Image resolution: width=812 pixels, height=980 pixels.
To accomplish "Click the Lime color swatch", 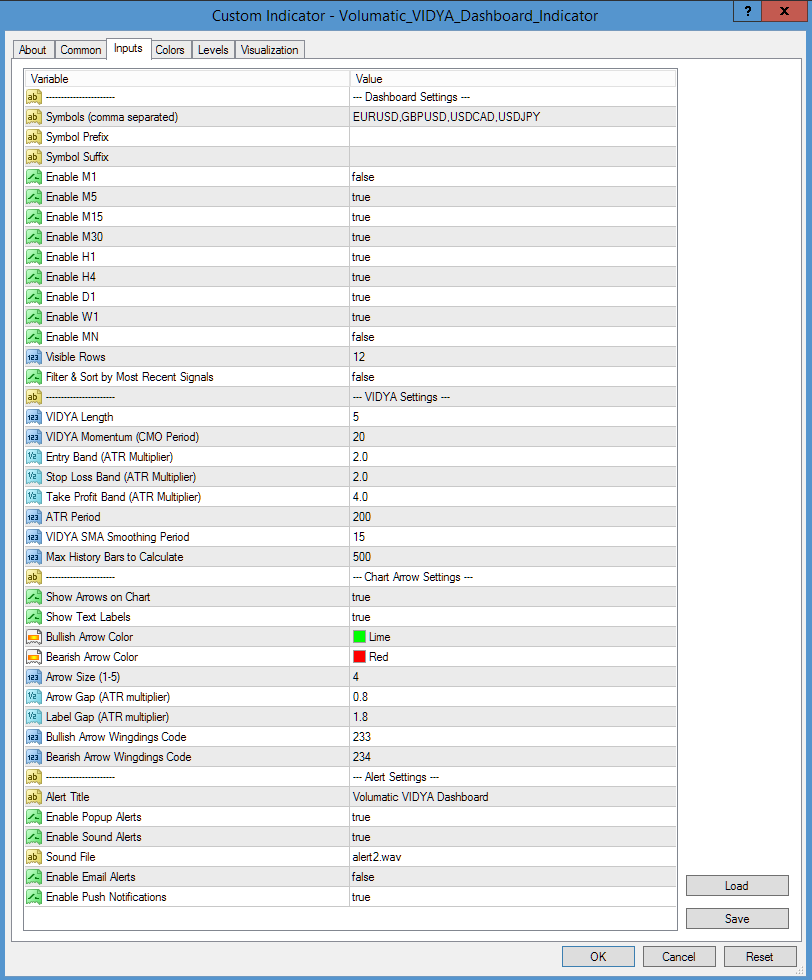I will [x=359, y=637].
